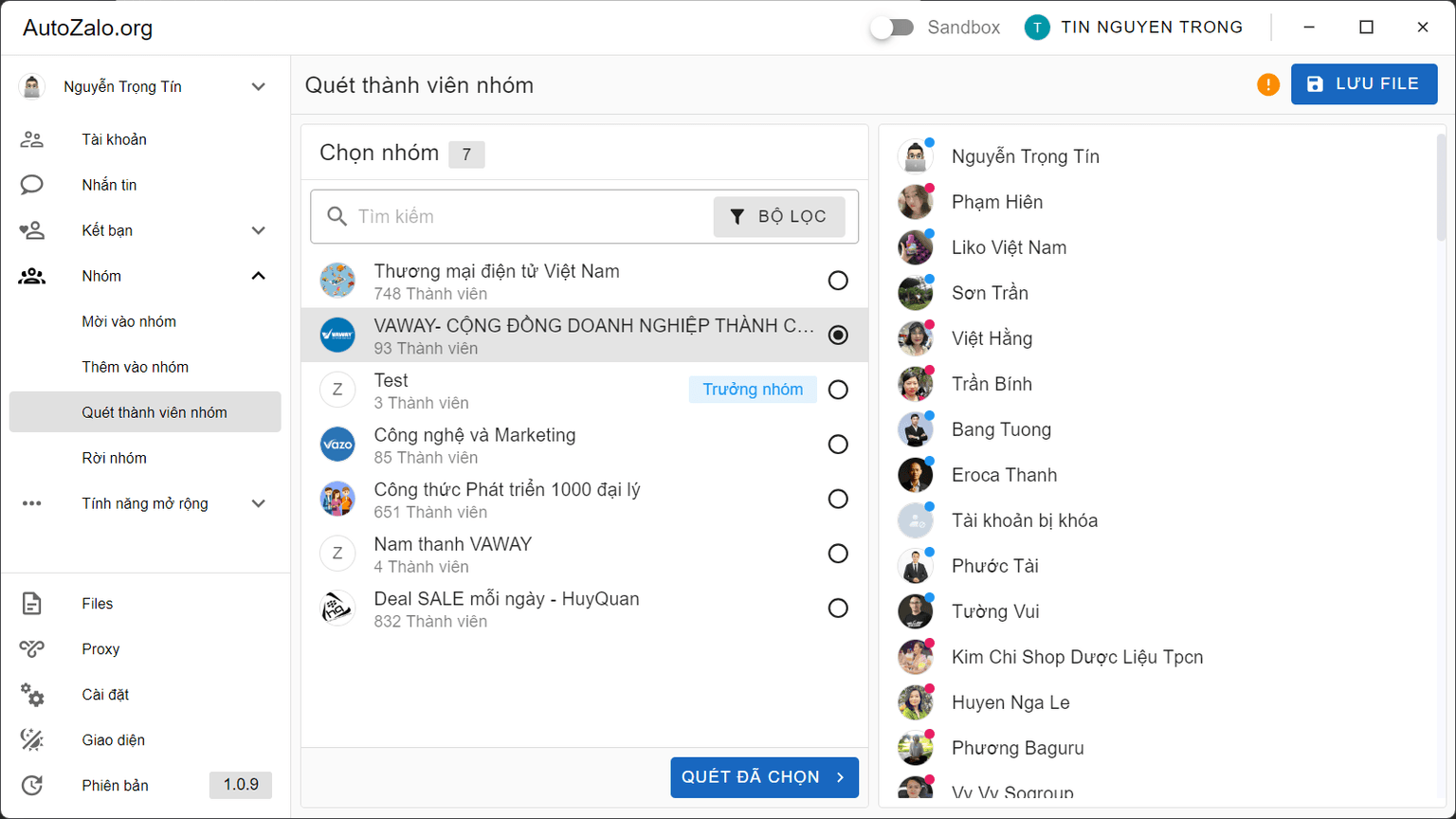1456x819 pixels.
Task: Click the Nhắn tin chat bubble icon
Action: tap(32, 185)
